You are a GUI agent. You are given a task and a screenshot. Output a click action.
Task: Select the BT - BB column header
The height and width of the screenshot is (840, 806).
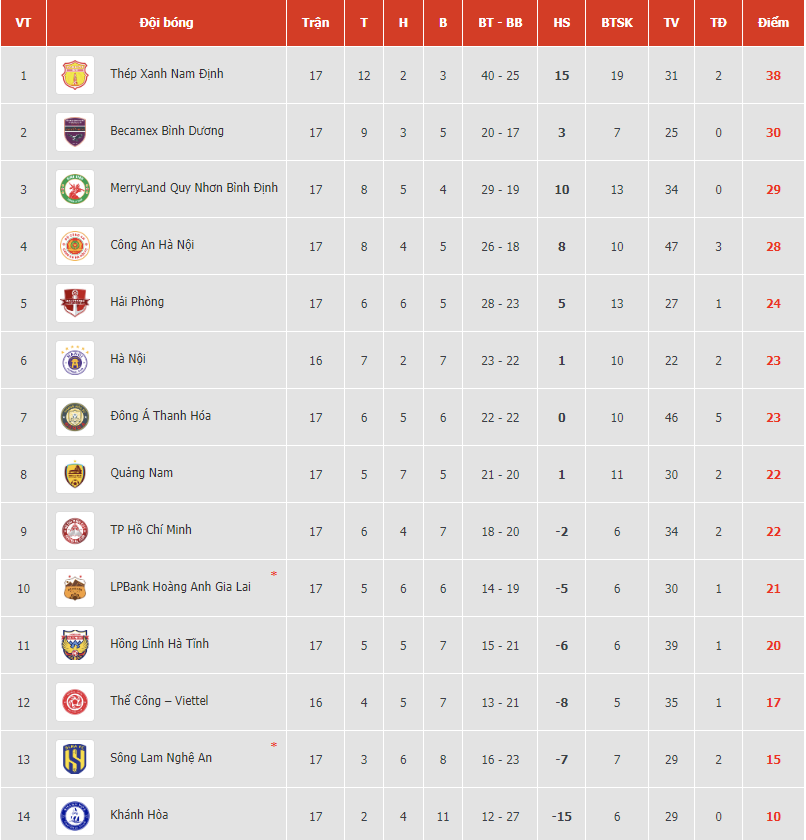500,22
